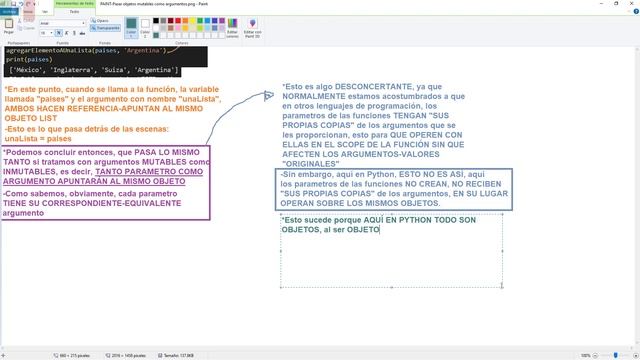Select the Transparente background option

coord(105,28)
